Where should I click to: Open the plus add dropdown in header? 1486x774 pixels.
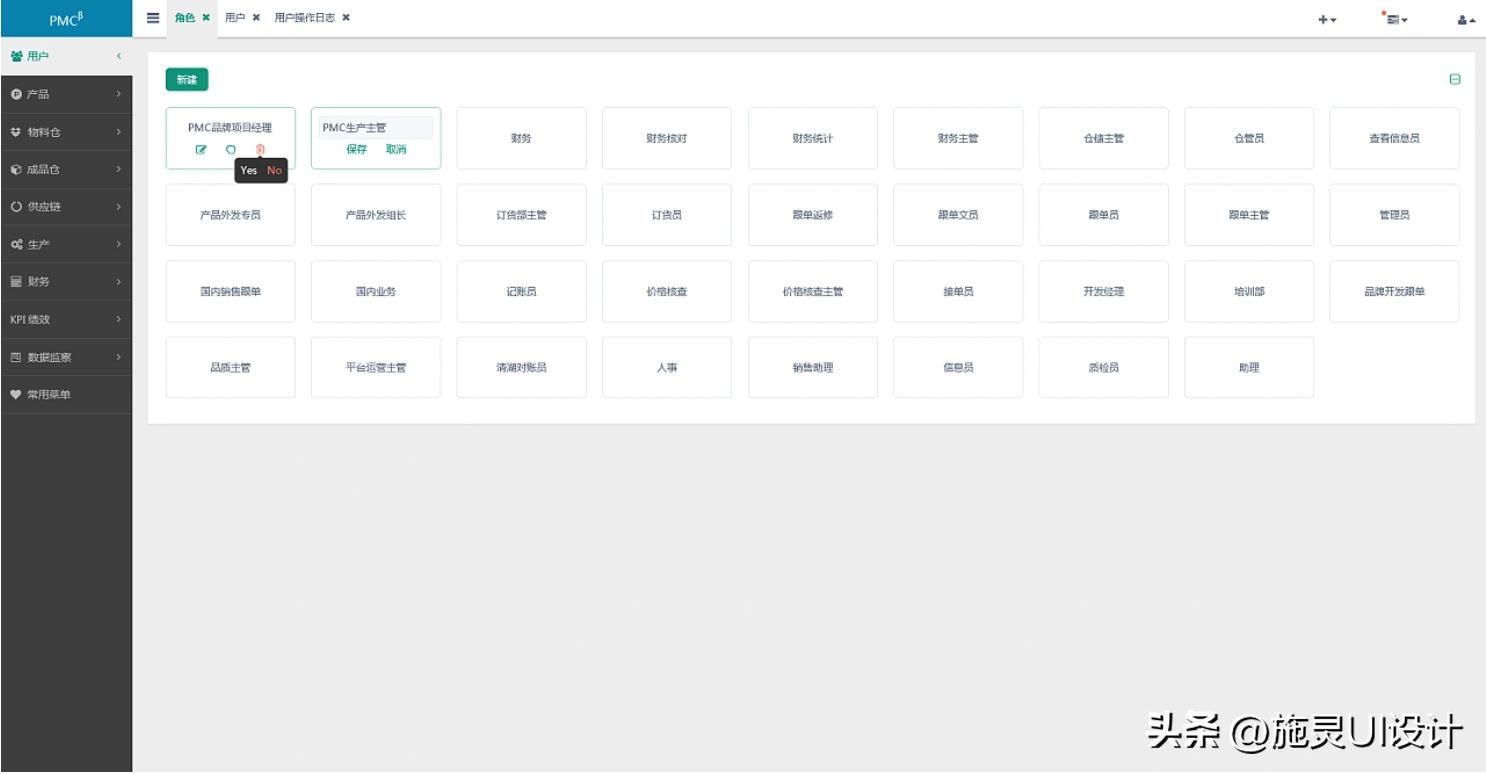pos(1327,19)
